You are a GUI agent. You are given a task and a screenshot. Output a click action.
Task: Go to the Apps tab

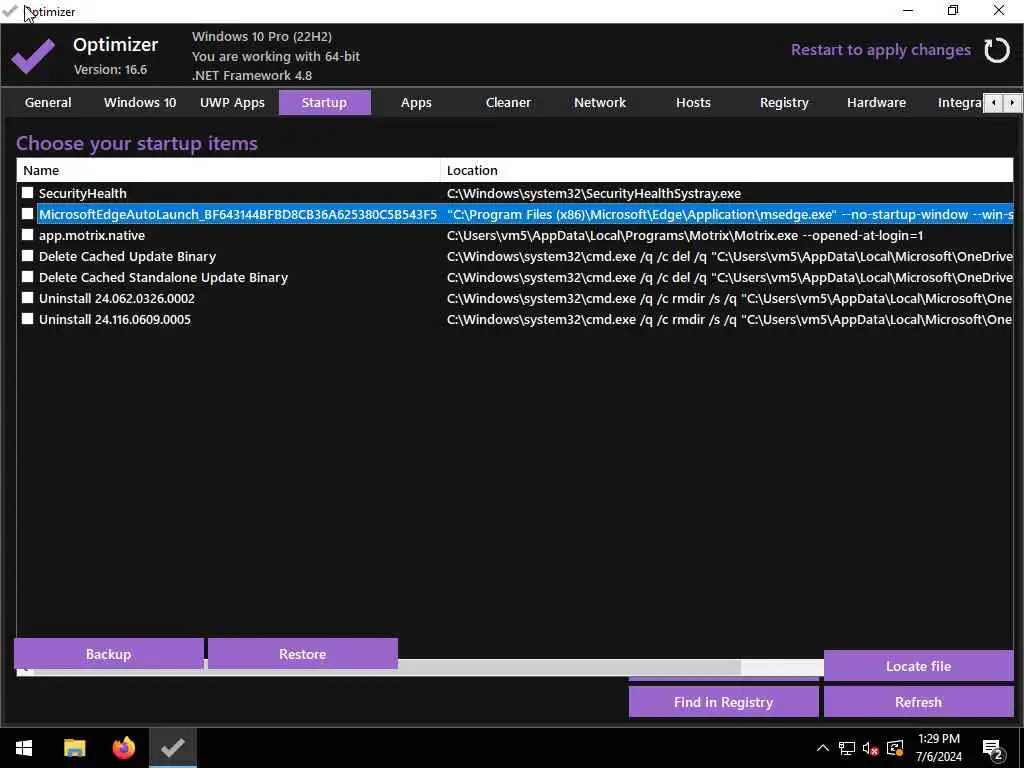[416, 103]
